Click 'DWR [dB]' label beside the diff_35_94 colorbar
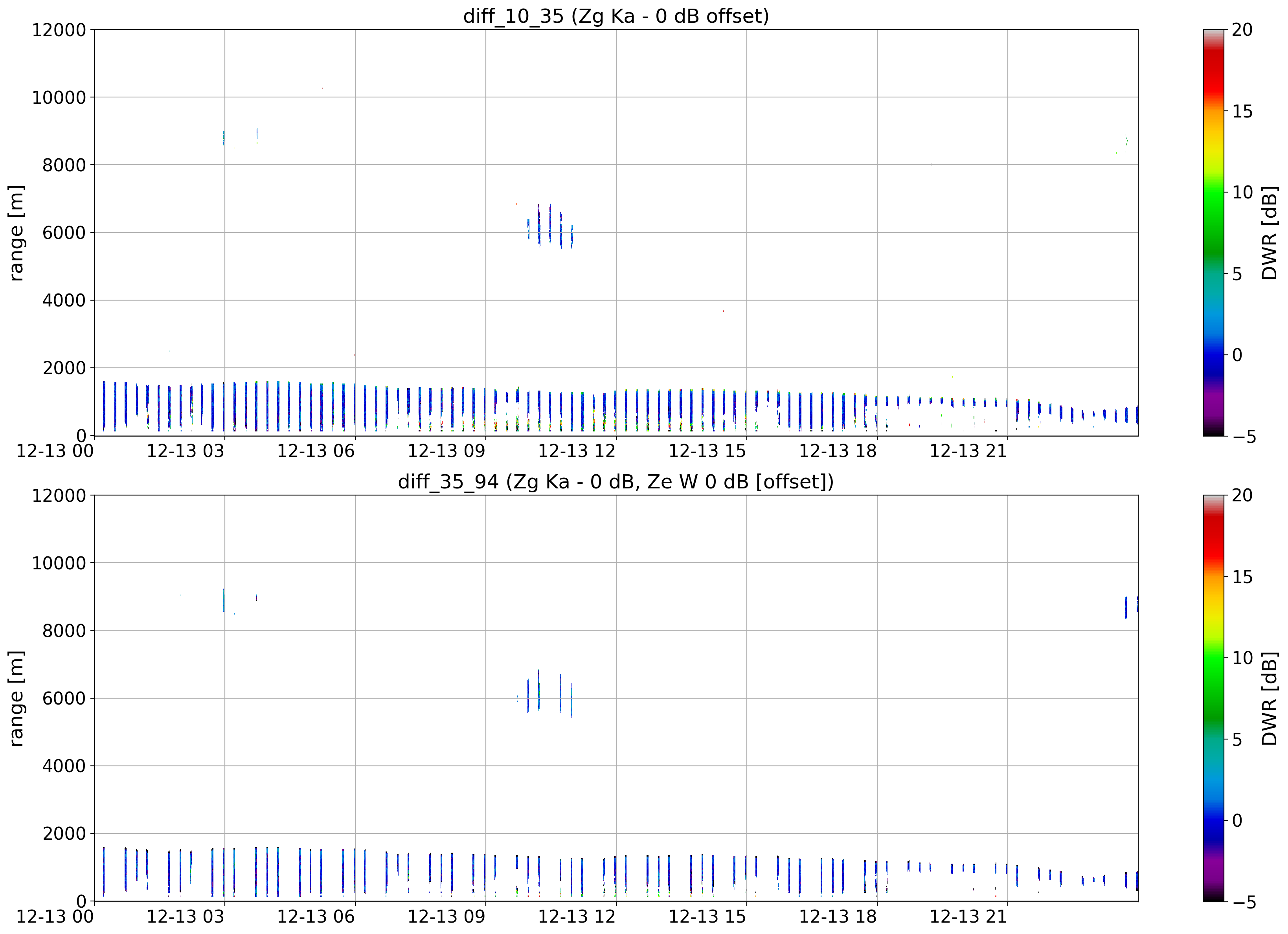This screenshot has height=934, width=1288. click(x=1269, y=698)
